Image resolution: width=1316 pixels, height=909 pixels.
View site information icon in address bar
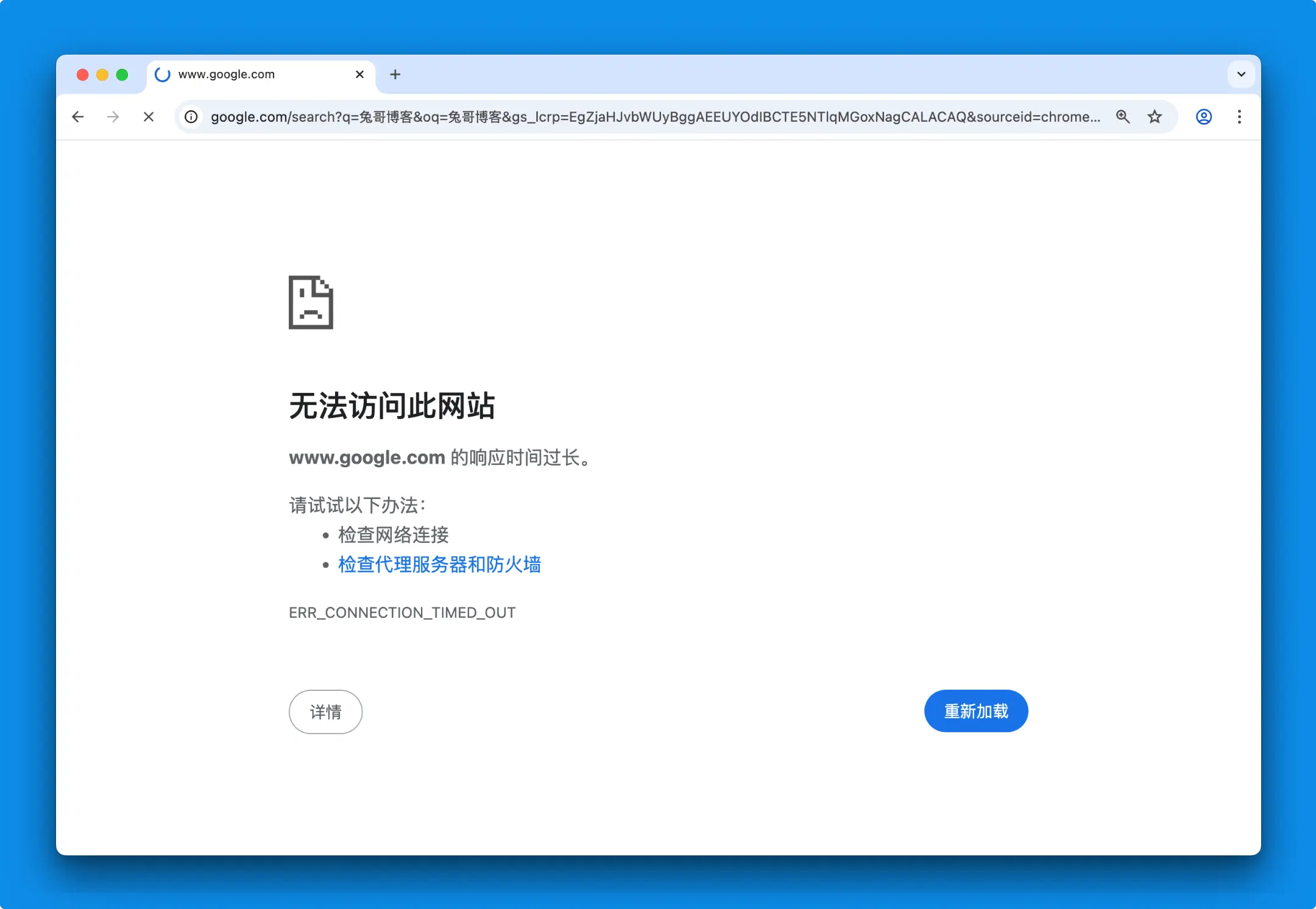point(191,116)
